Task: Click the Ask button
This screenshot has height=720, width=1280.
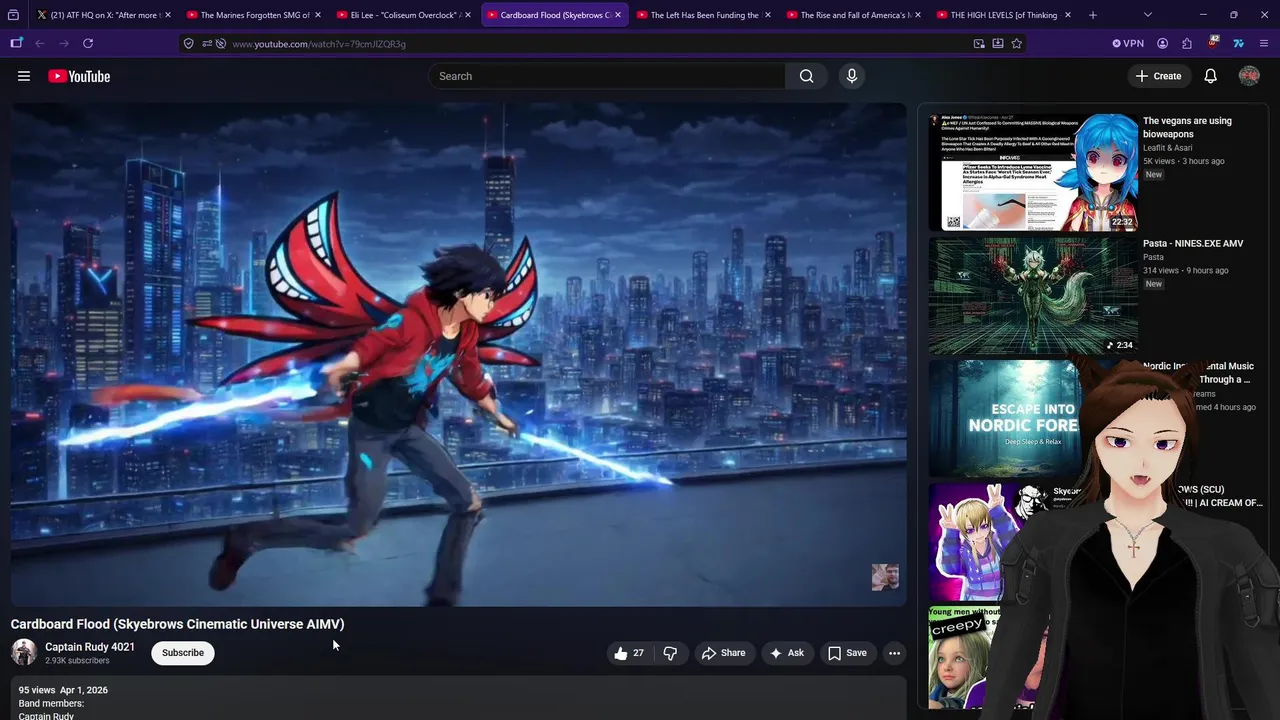Action: point(787,653)
